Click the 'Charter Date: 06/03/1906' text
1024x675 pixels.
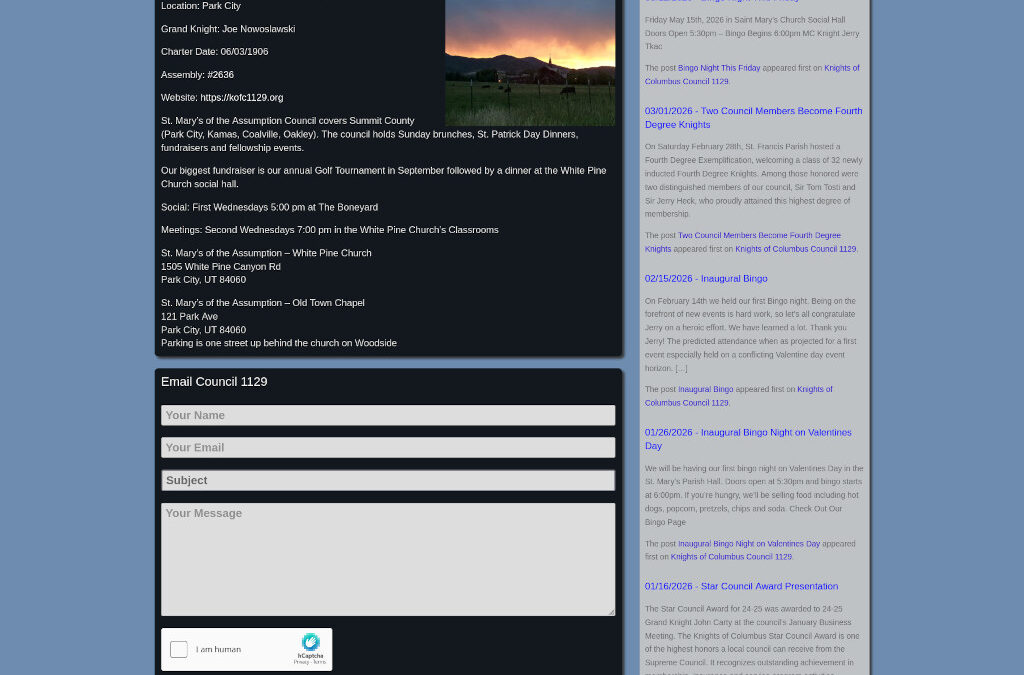(214, 52)
